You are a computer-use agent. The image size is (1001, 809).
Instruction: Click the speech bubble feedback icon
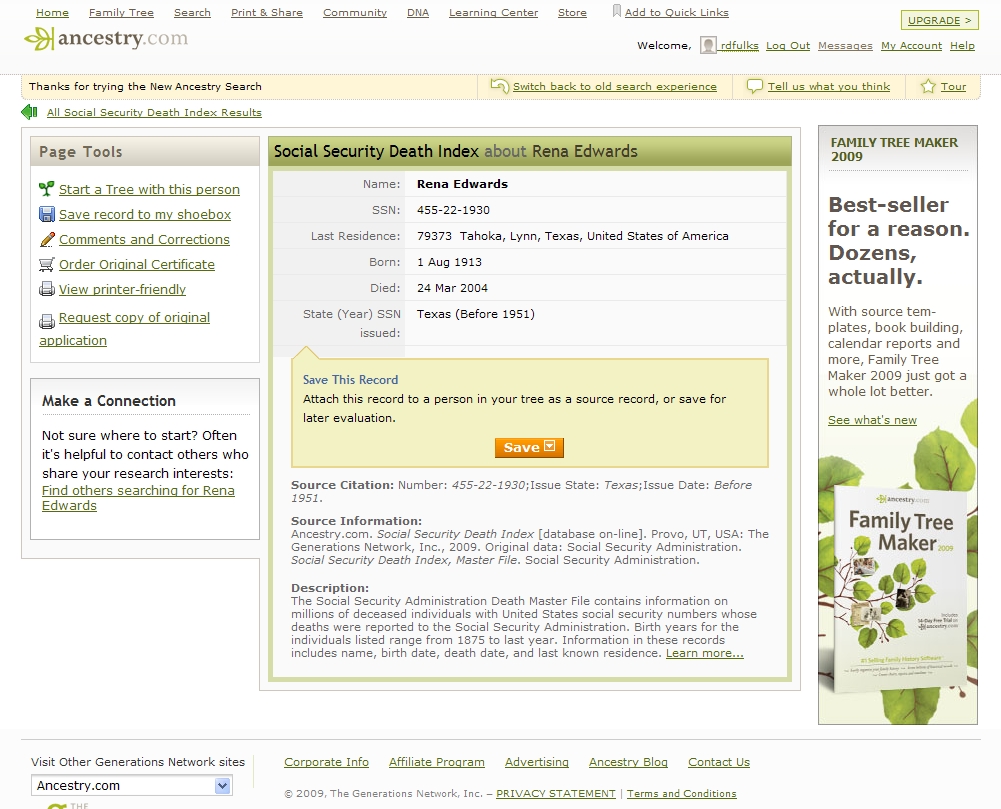point(755,87)
